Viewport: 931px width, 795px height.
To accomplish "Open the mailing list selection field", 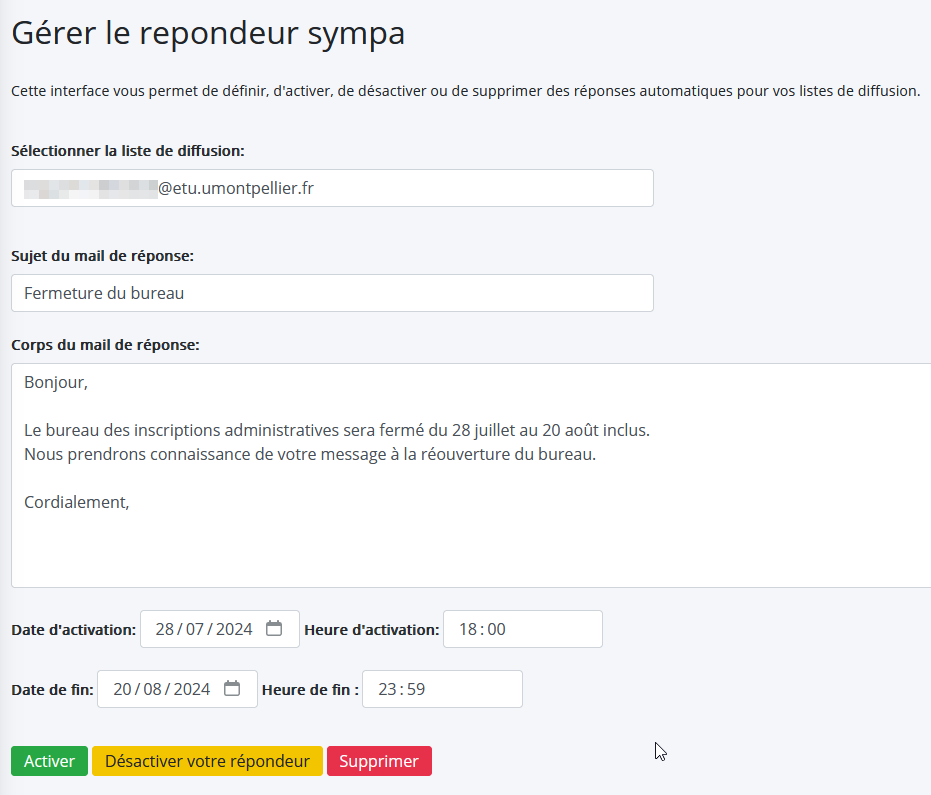I will (332, 188).
